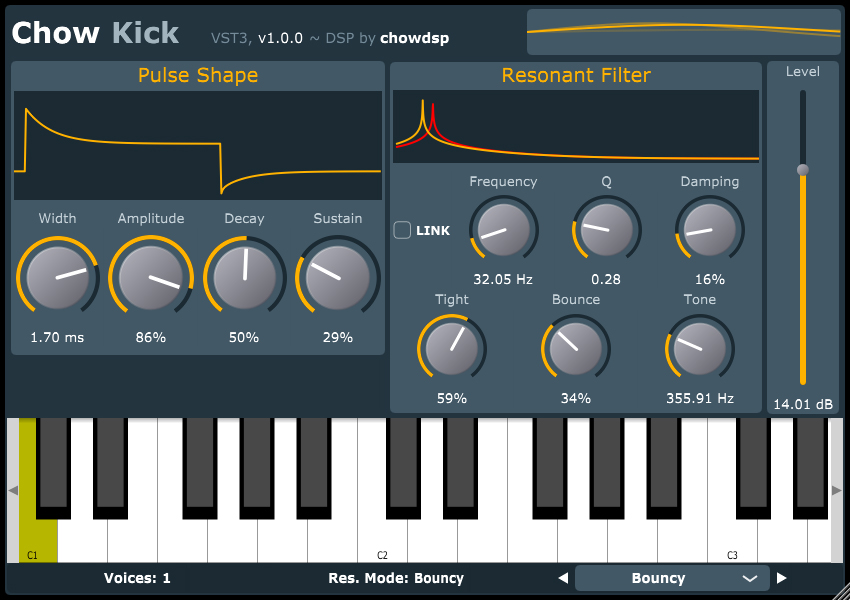
Task: Click the output waveform scope at top right
Action: tap(684, 32)
